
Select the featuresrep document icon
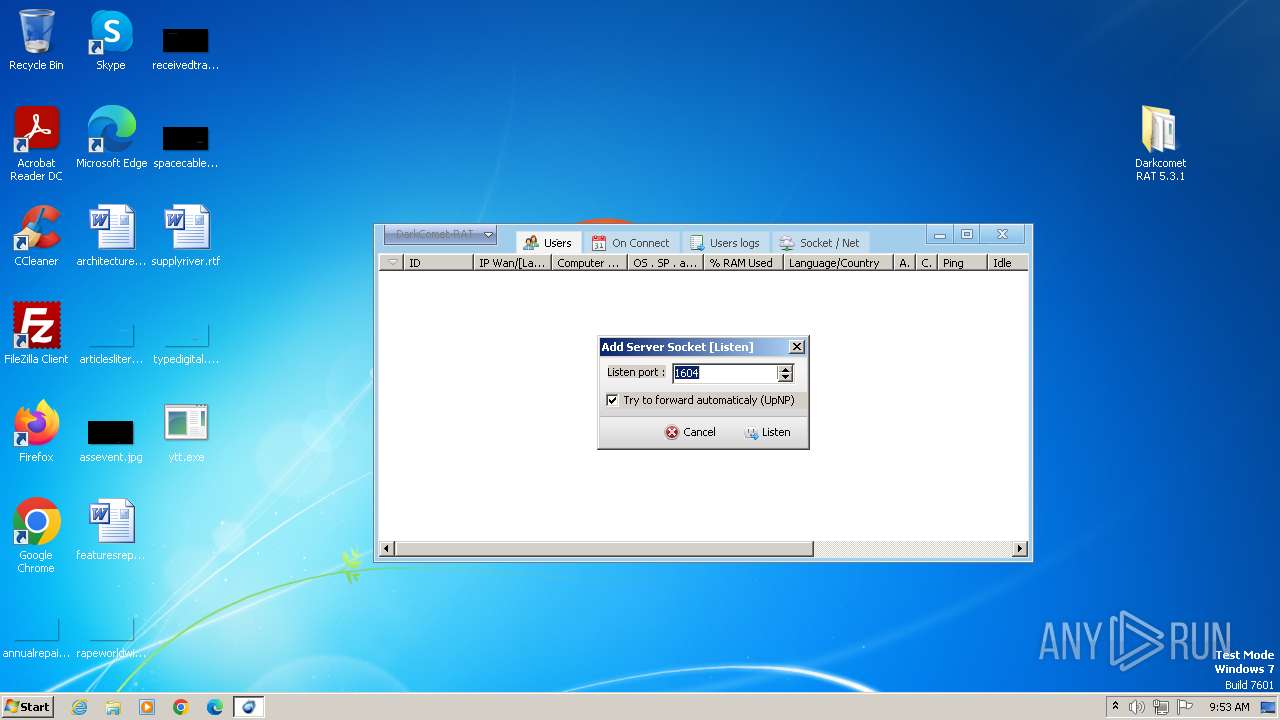coord(111,529)
